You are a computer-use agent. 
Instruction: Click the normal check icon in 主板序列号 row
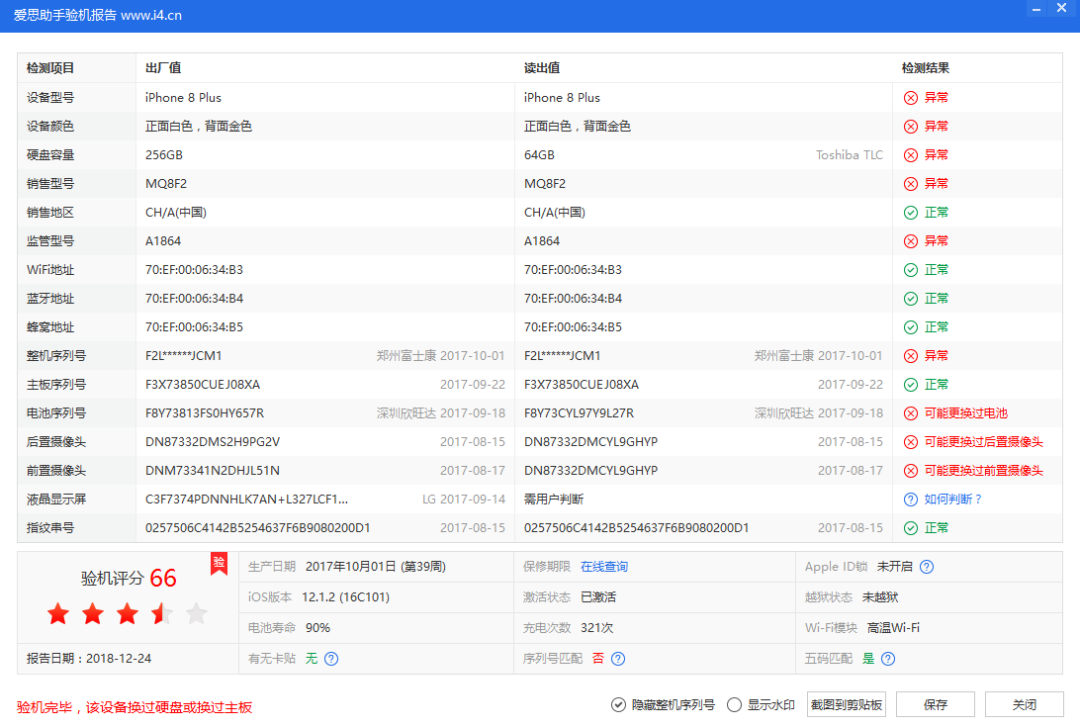click(911, 385)
